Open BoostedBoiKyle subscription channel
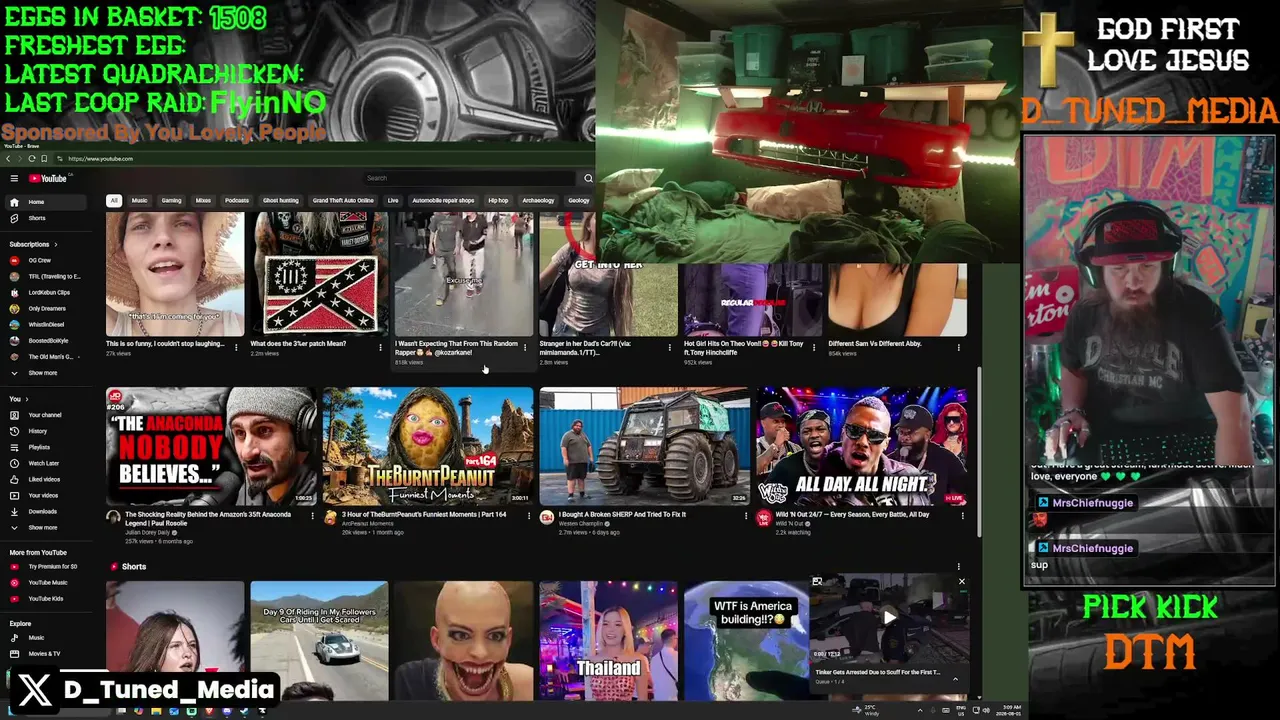This screenshot has height=720, width=1280. pos(45,340)
